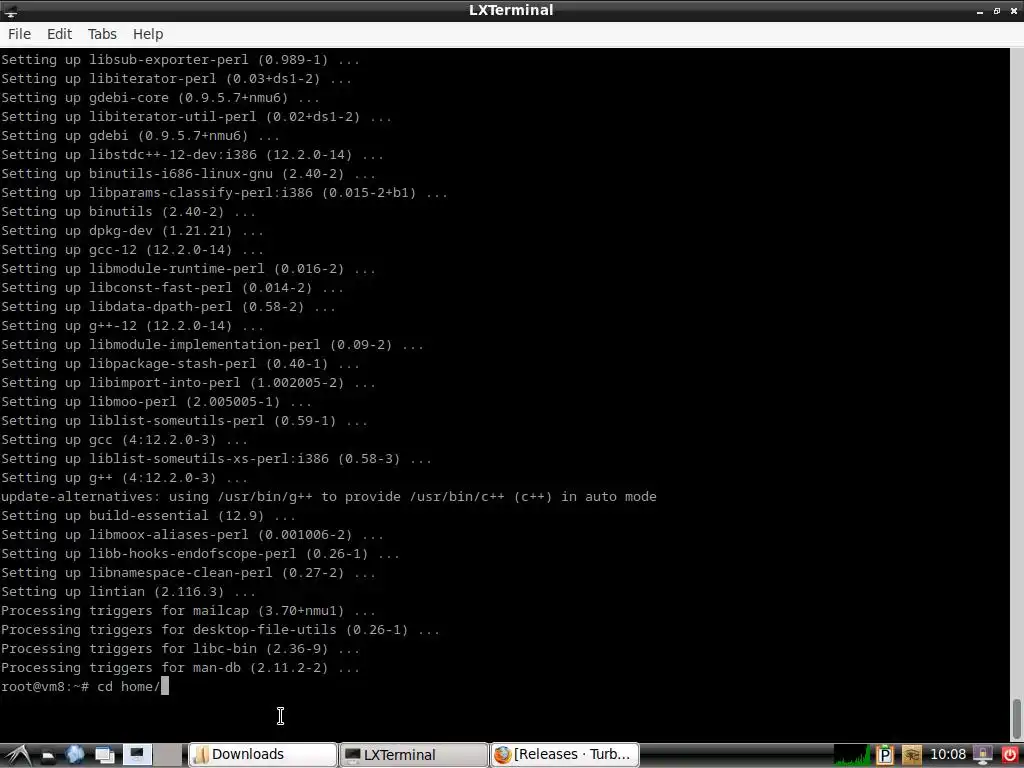Open the File menu
Image resolution: width=1024 pixels, height=768 pixels.
[20, 34]
